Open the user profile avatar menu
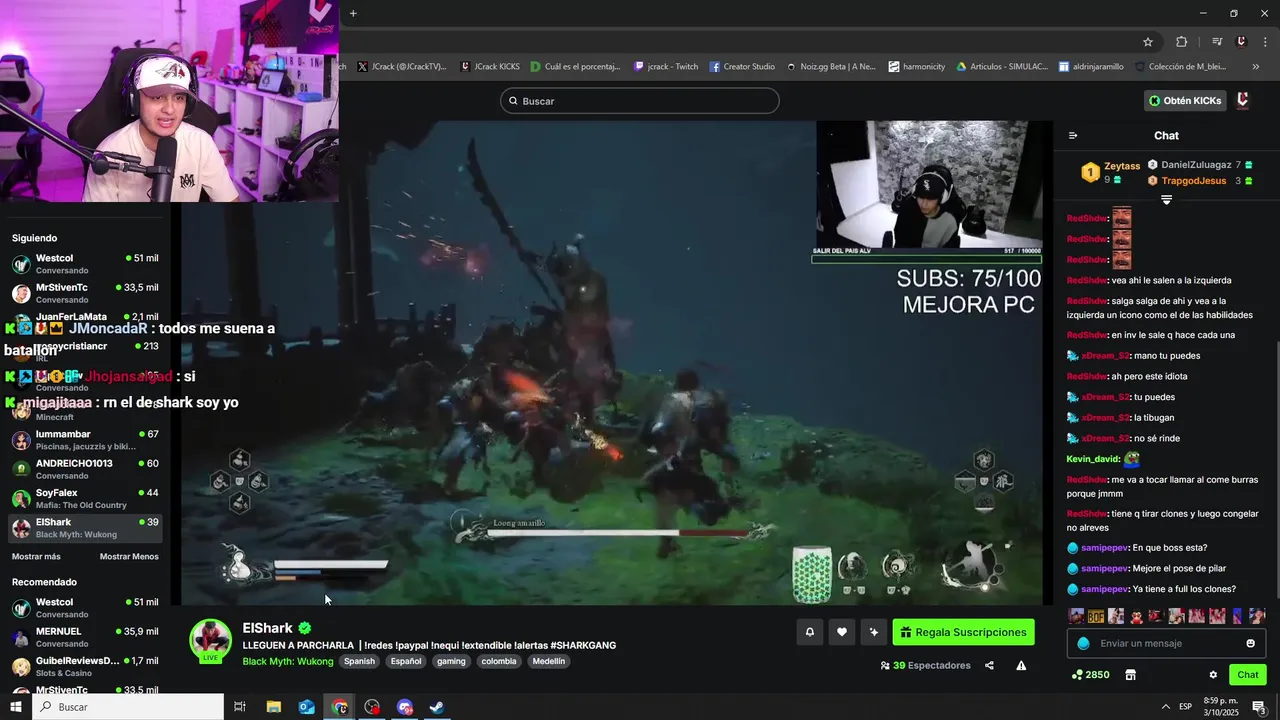1280x720 pixels. 1243,101
